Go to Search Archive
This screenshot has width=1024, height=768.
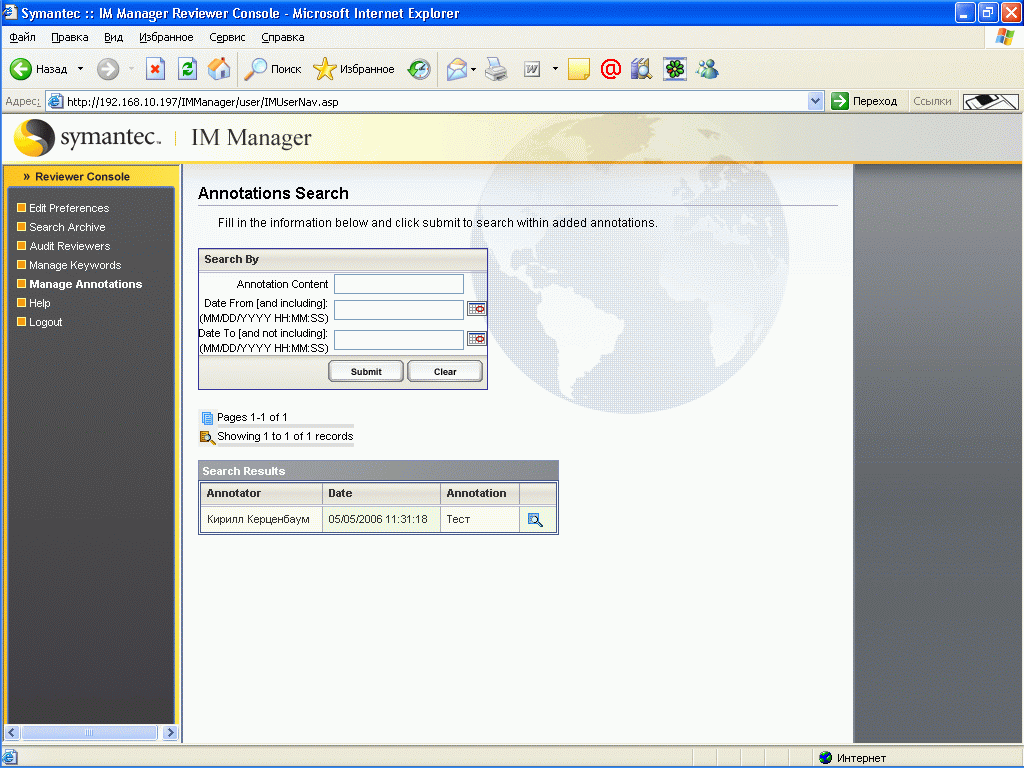(x=67, y=227)
